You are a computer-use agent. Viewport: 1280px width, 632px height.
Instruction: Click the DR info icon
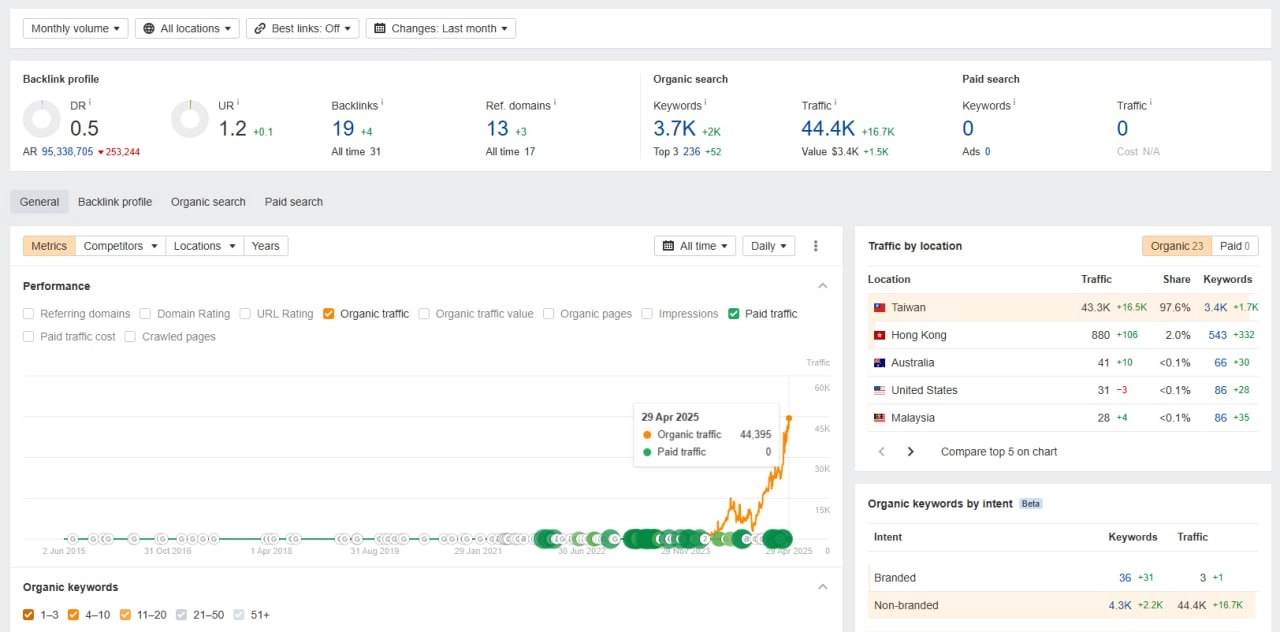click(90, 102)
